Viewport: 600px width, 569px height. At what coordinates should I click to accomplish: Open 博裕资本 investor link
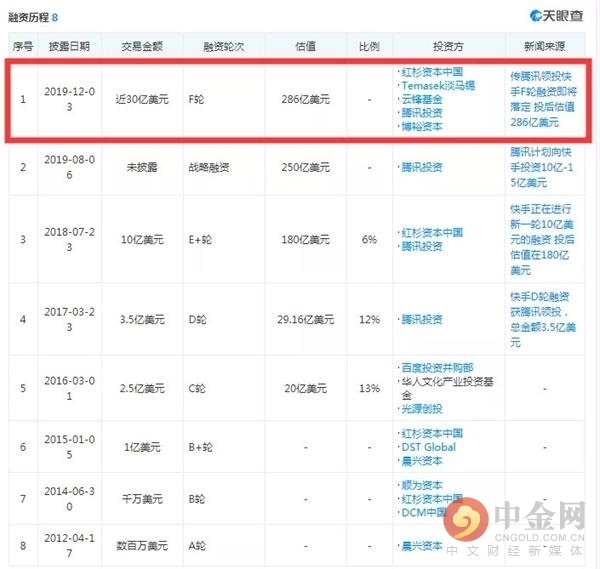[x=422, y=126]
